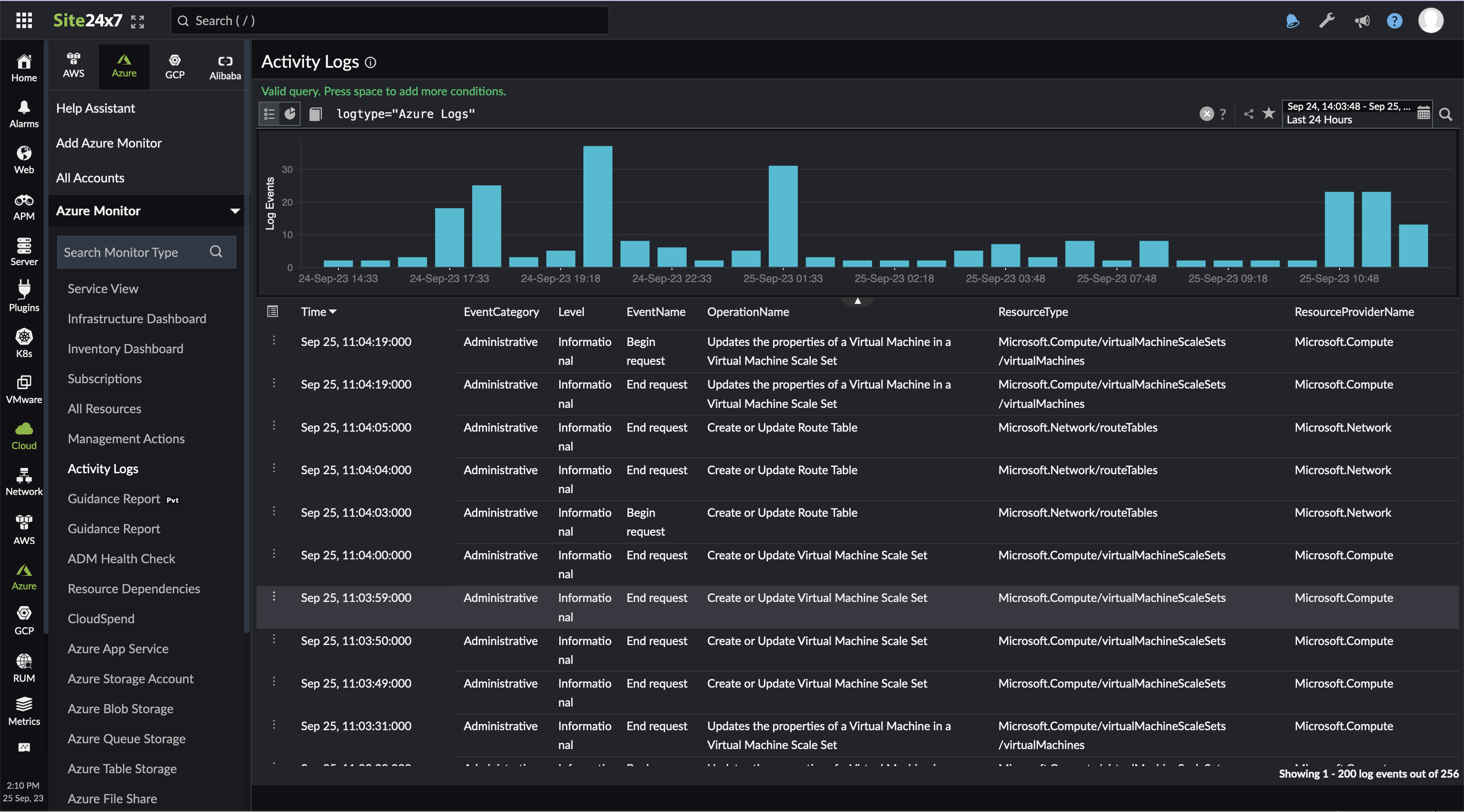Select the APM icon in the navigation rail

click(23, 206)
